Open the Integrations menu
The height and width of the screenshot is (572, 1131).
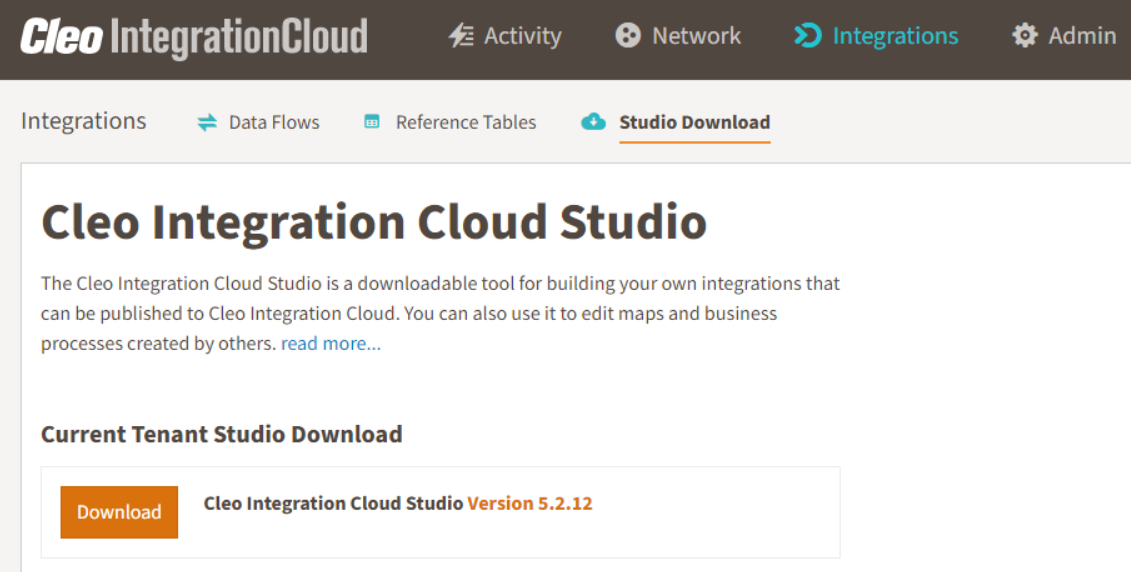click(876, 35)
